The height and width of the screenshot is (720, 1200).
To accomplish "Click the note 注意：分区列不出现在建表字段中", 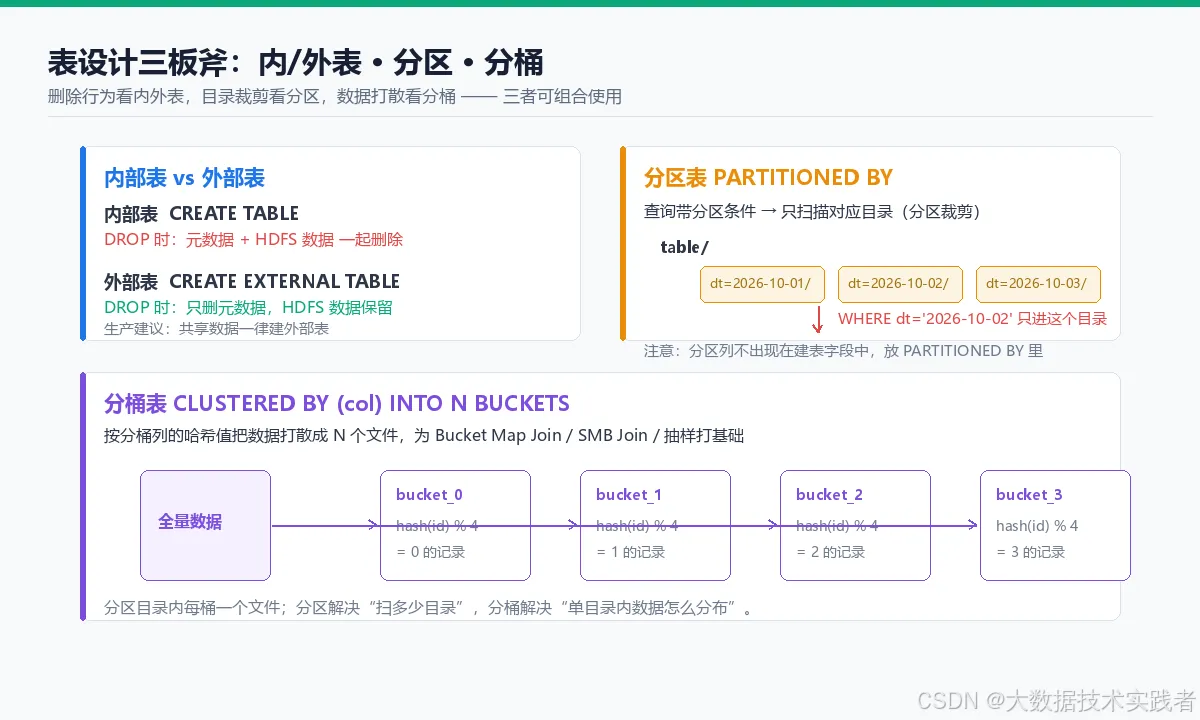I will (x=844, y=351).
